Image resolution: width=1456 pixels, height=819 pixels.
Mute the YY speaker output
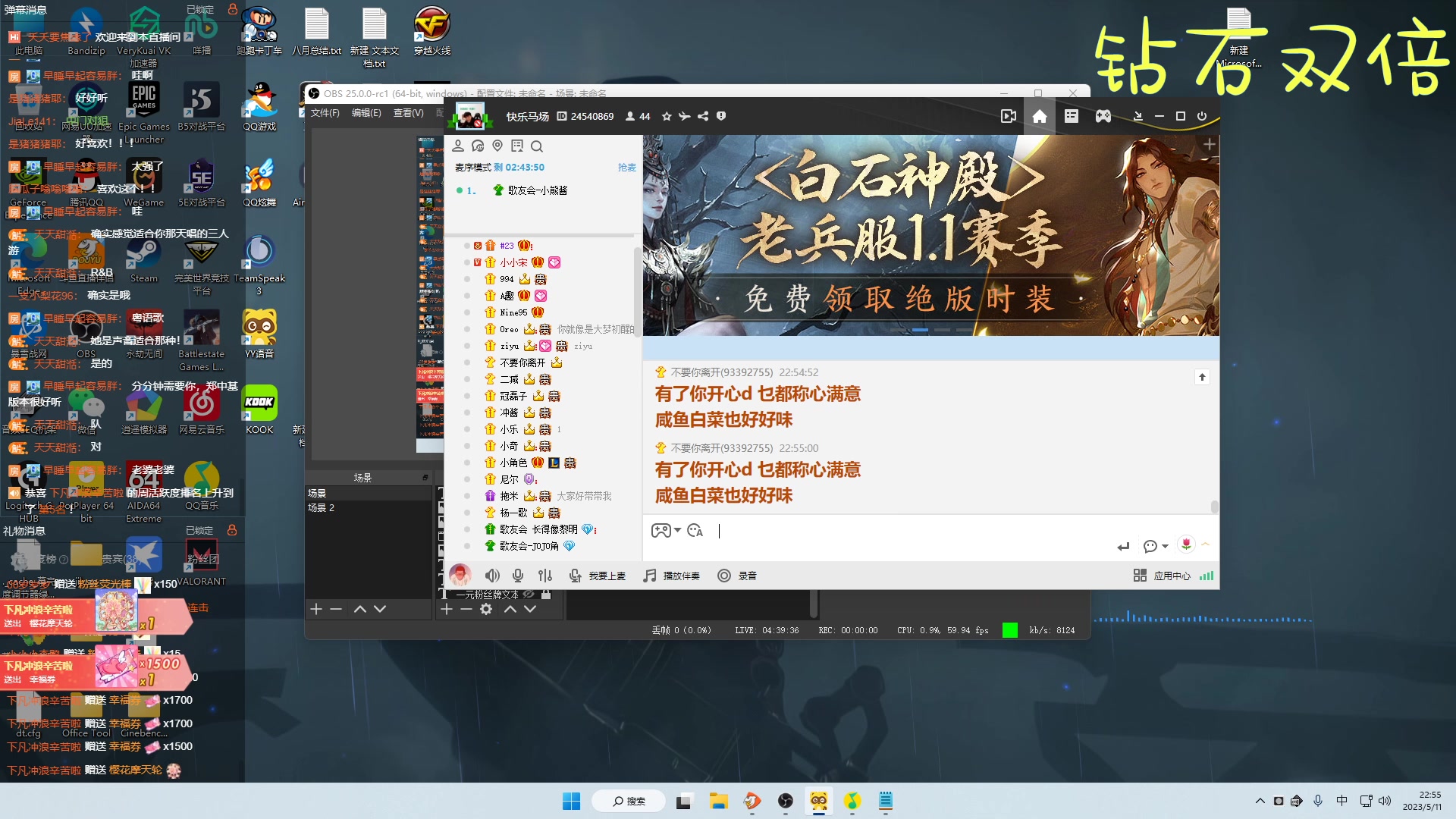point(492,576)
